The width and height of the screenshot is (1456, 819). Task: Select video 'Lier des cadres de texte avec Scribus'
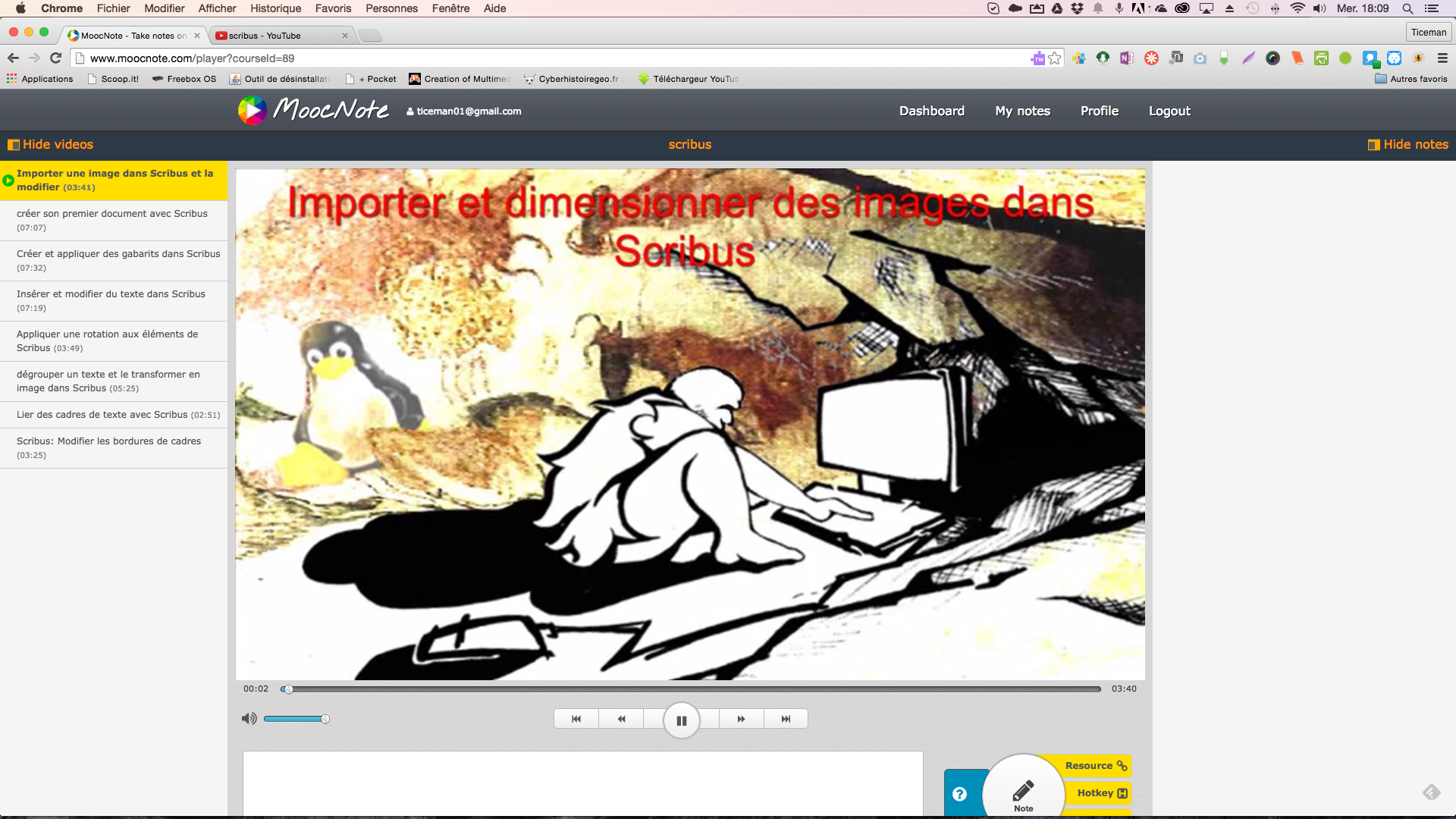pos(114,415)
